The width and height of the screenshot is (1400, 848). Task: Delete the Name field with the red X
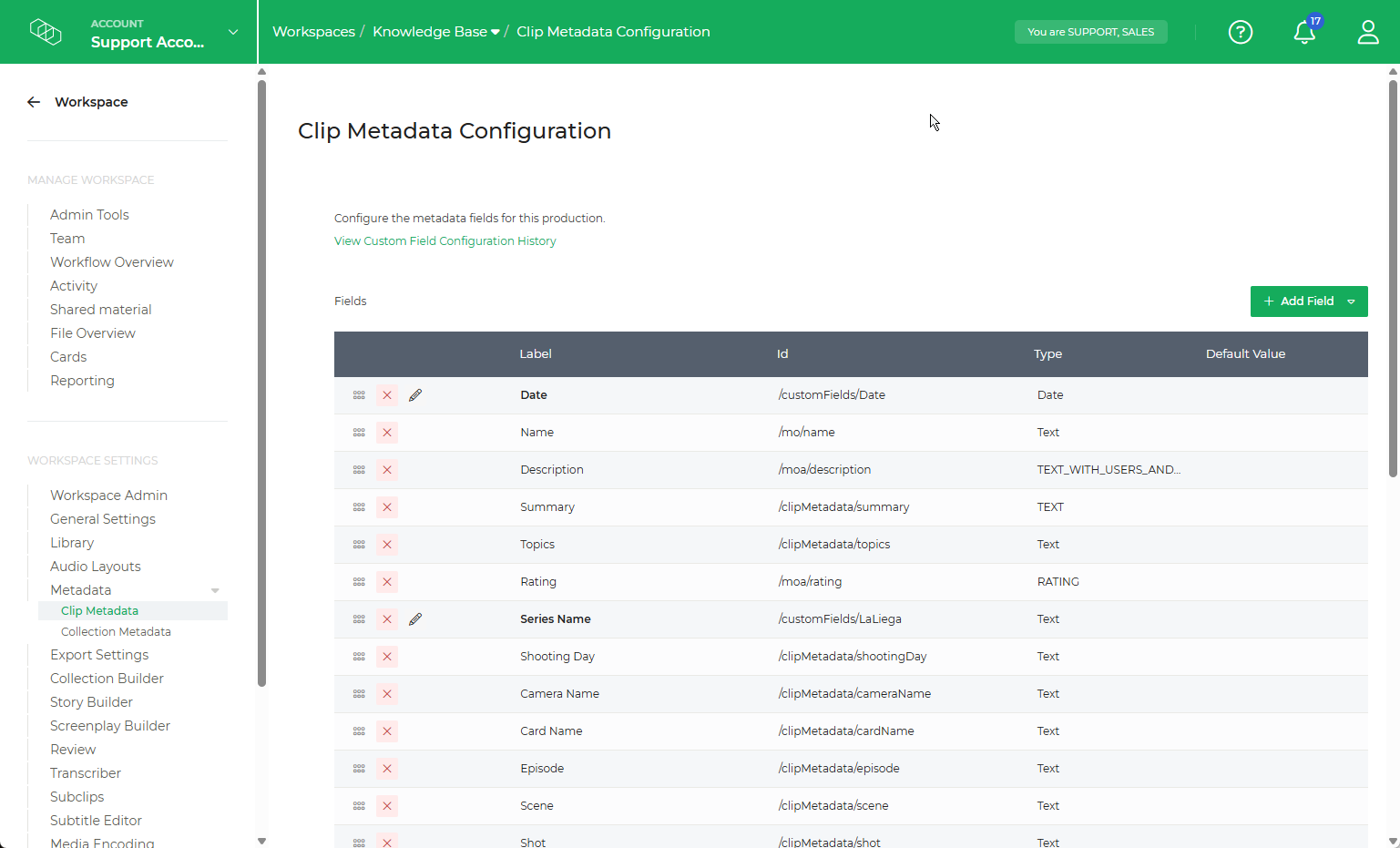click(386, 432)
